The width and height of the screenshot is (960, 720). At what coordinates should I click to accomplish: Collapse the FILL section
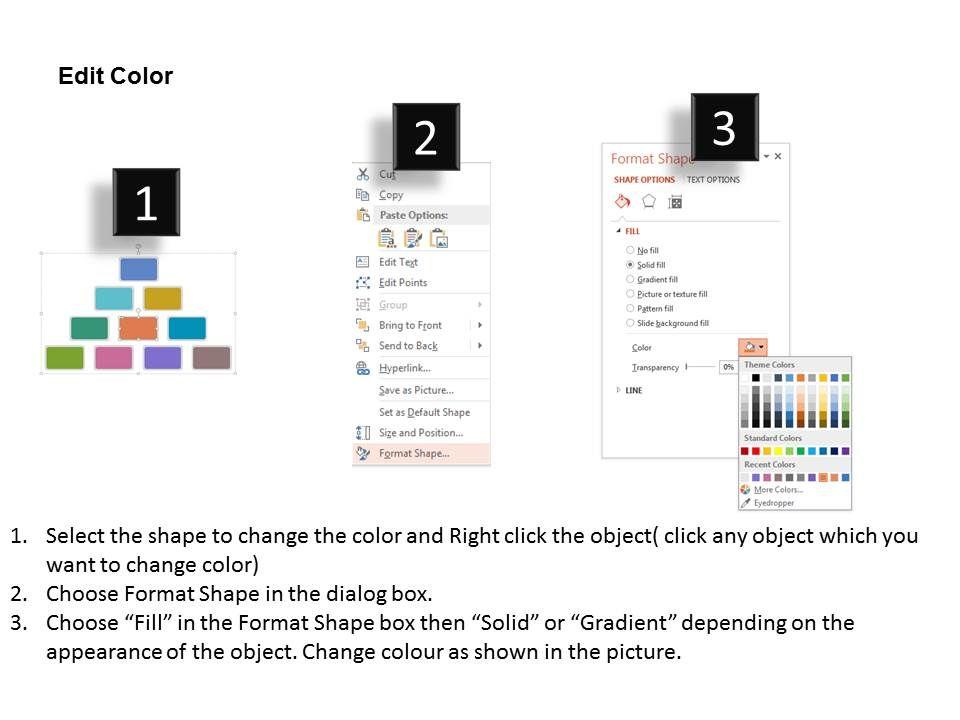coord(618,231)
